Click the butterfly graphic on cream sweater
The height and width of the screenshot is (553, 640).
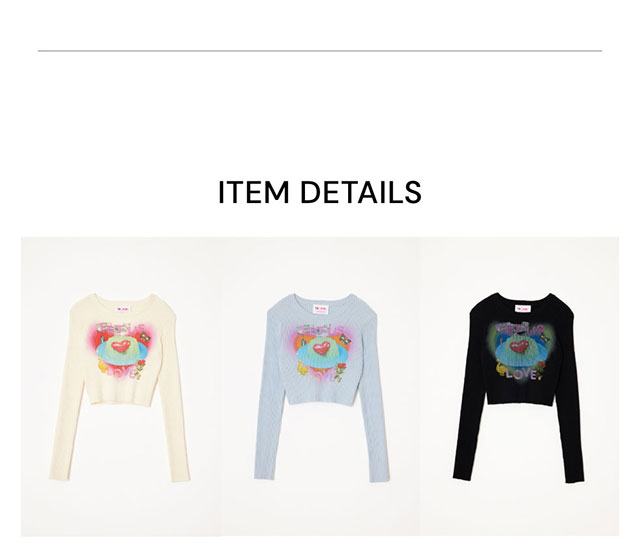point(145,337)
